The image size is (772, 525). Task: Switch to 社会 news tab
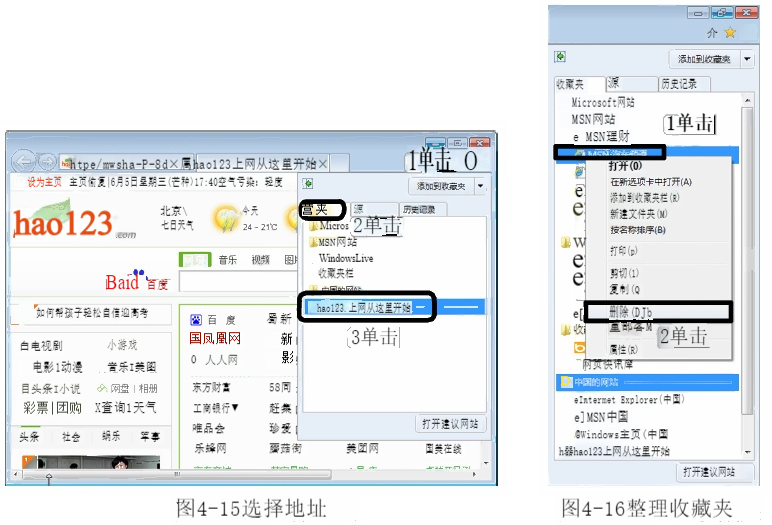[71, 436]
